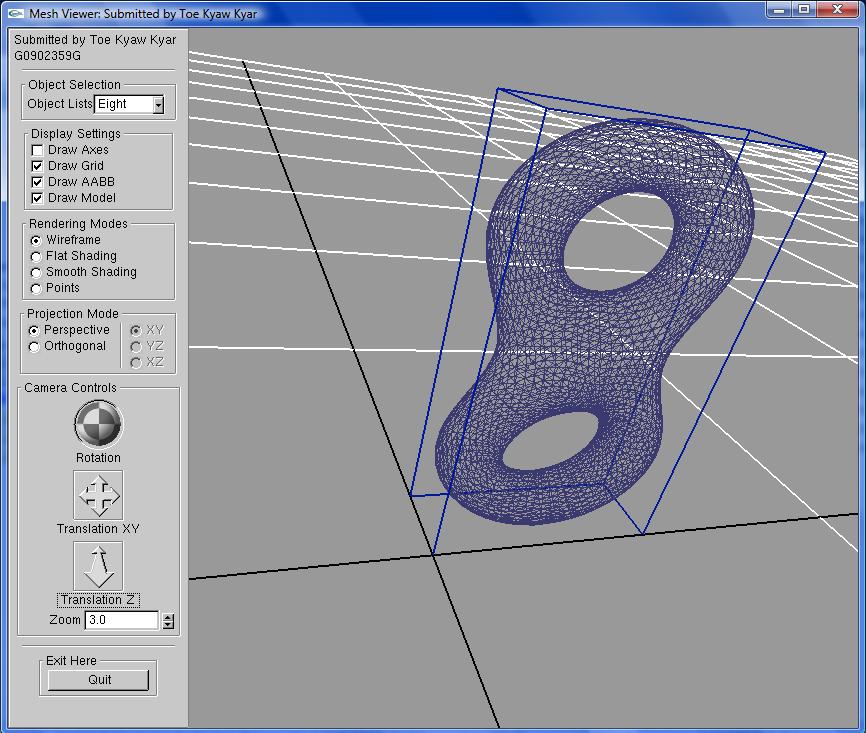The width and height of the screenshot is (866, 733).
Task: Minimize the Mesh Viewer window
Action: pos(779,9)
